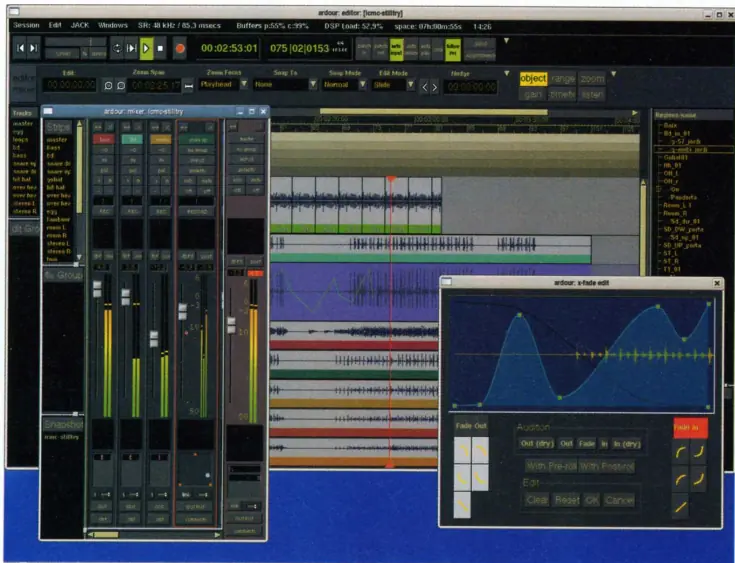Toggle the Fade Out button in x-fade editor

(471, 426)
